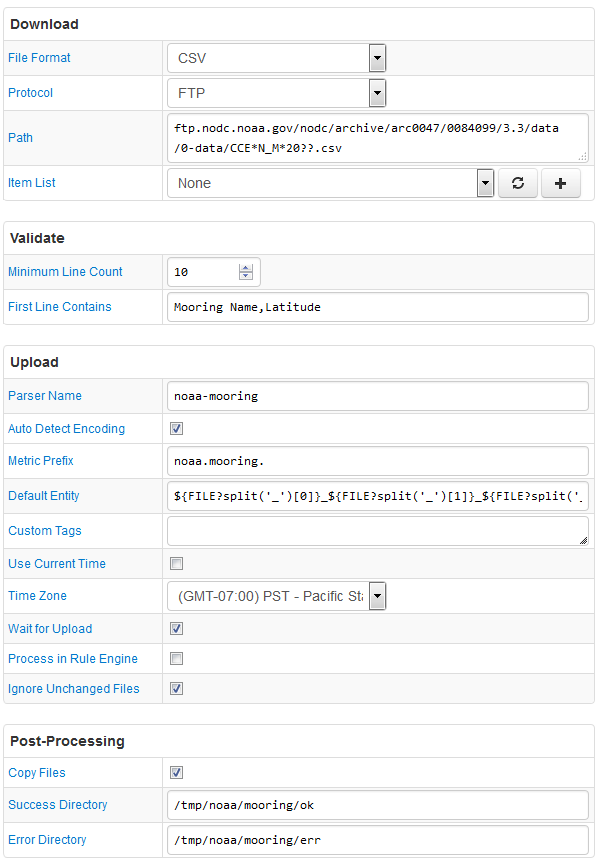Toggle Auto Detect Encoding checkbox
Image resolution: width=597 pixels, height=863 pixels.
[x=176, y=429]
